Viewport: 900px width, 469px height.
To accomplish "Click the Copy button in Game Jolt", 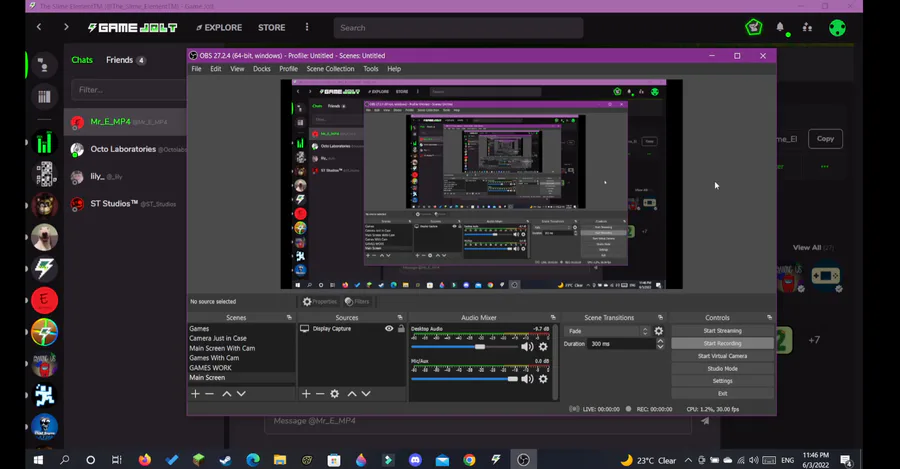I will click(x=825, y=138).
